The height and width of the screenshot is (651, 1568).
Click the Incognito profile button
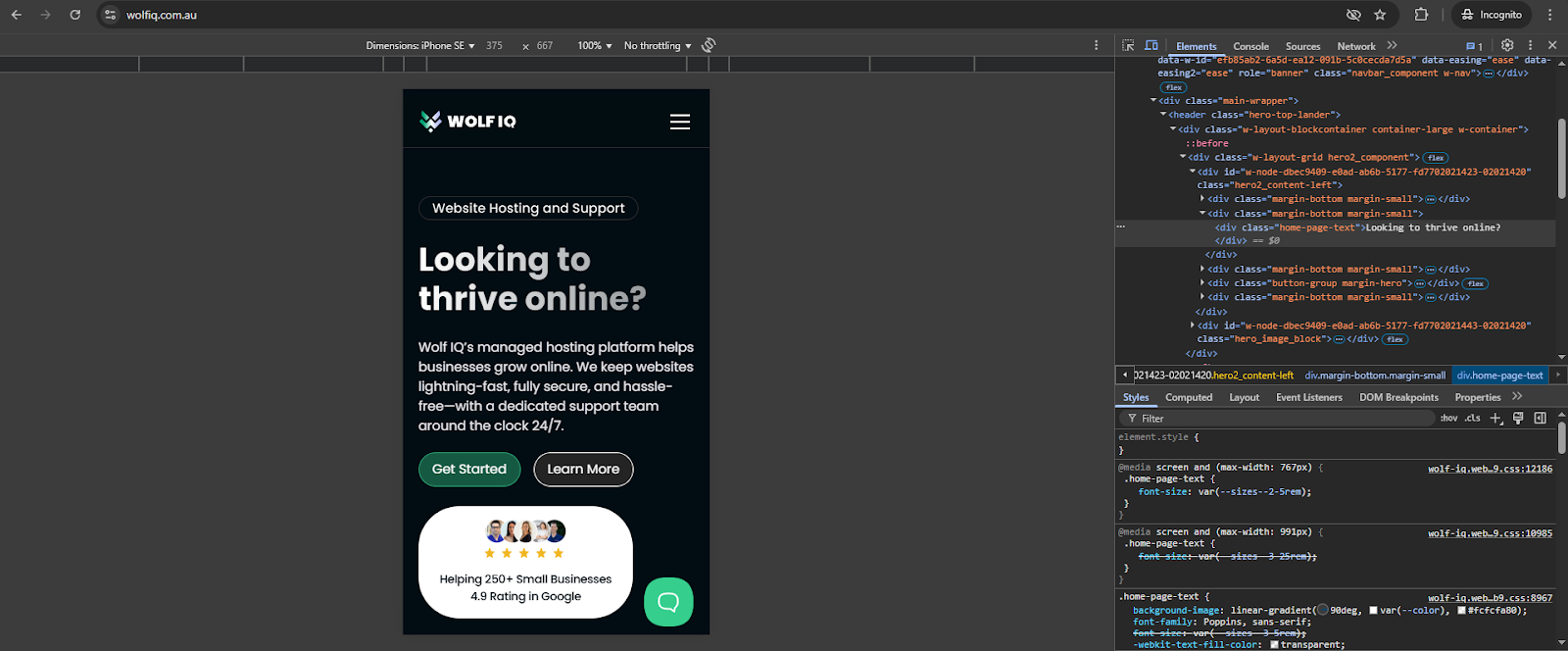click(1492, 15)
